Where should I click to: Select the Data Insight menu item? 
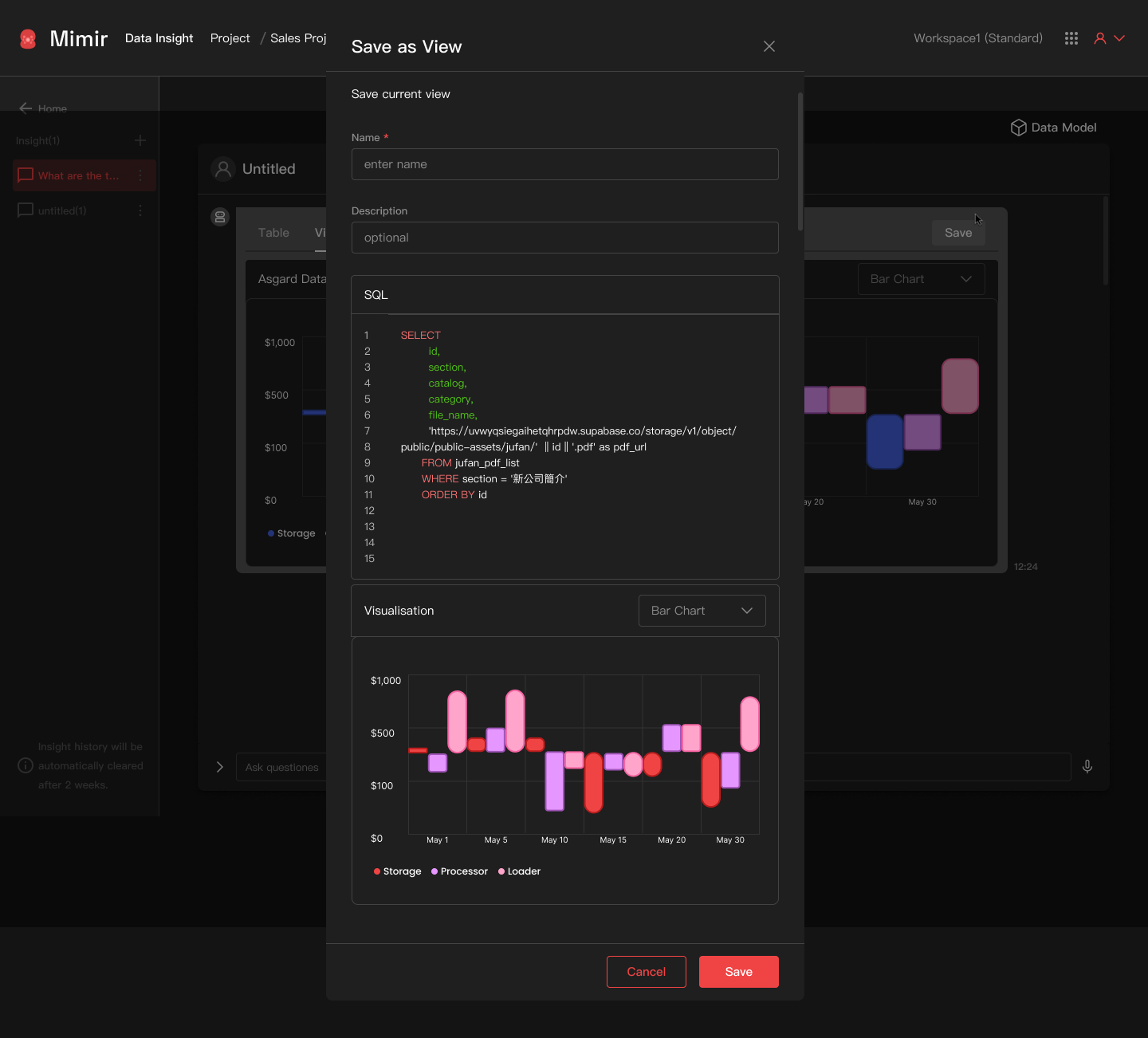159,37
